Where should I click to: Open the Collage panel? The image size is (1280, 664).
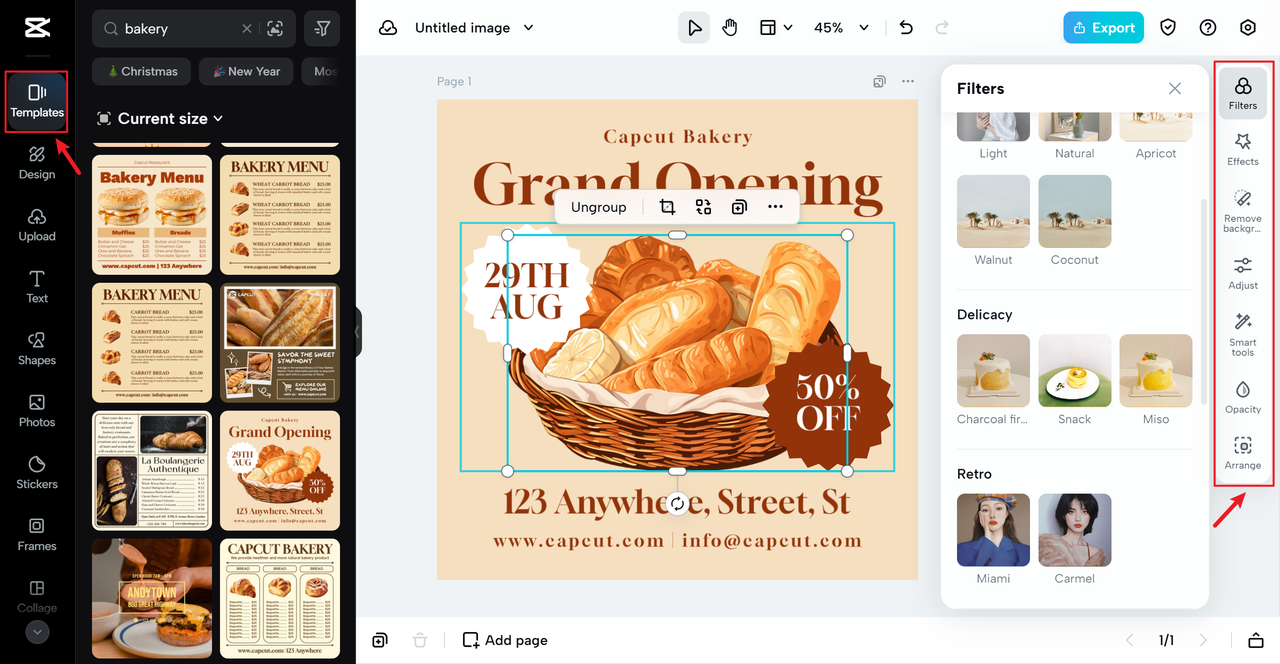click(x=37, y=596)
